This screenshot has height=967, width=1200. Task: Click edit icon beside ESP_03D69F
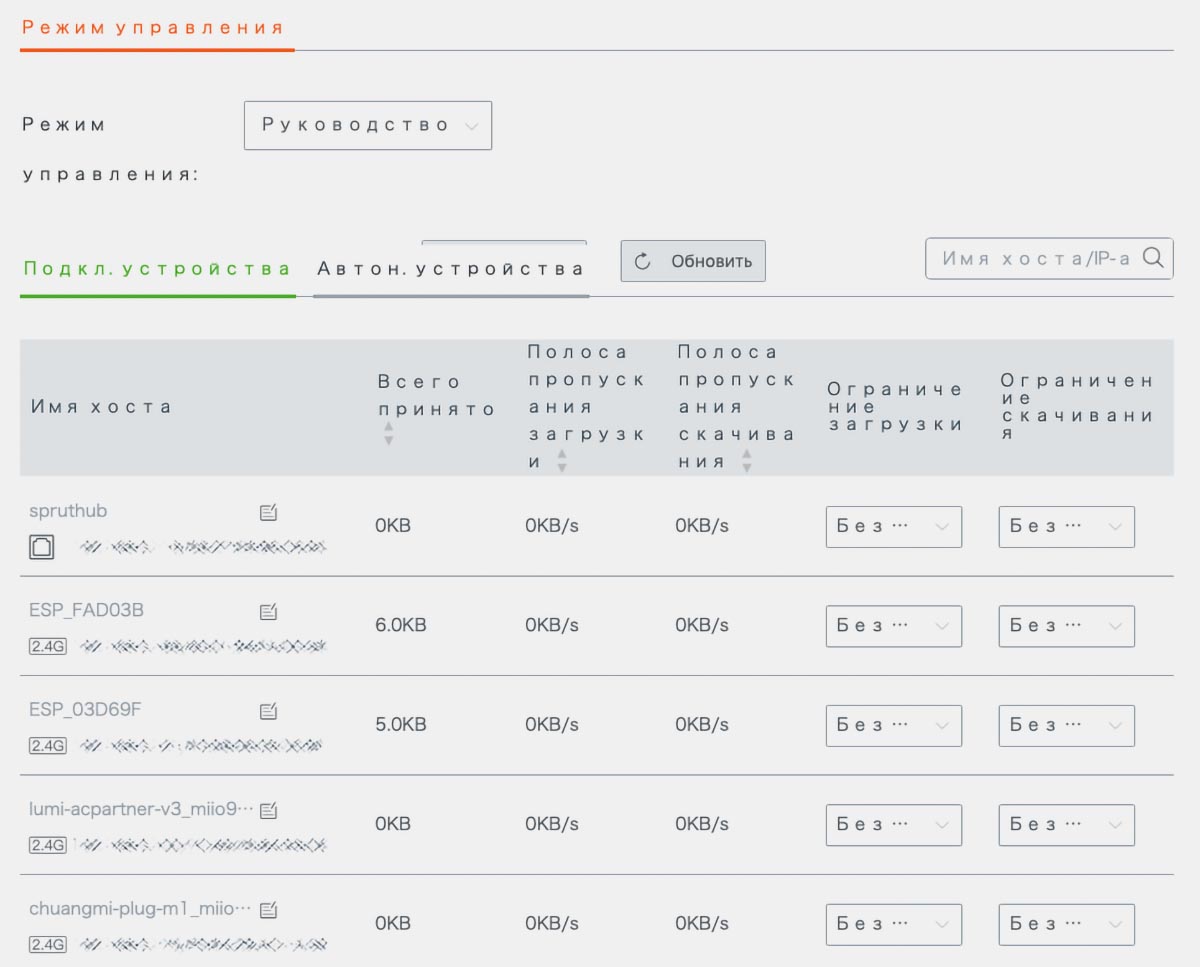[x=268, y=711]
